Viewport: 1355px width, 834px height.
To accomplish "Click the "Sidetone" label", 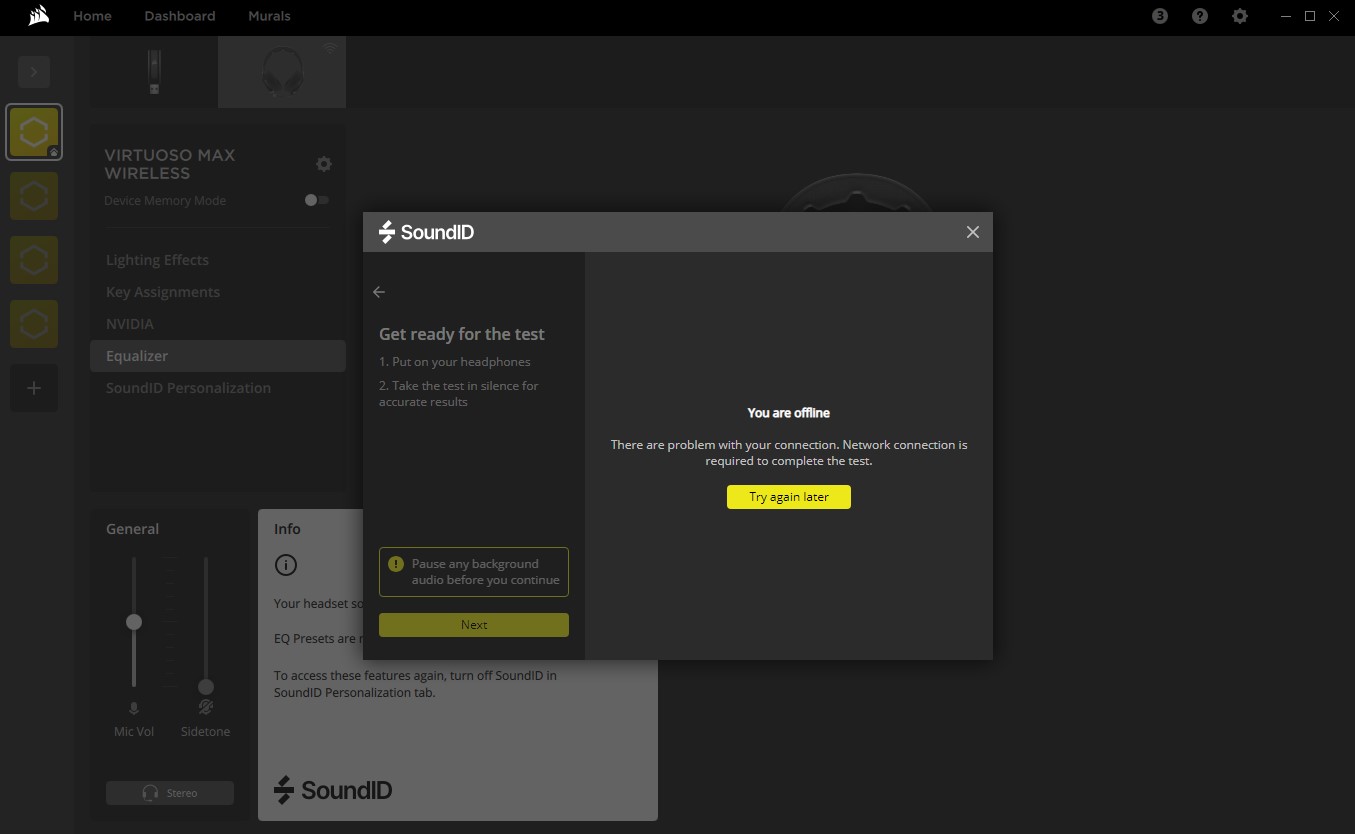I will [x=206, y=732].
